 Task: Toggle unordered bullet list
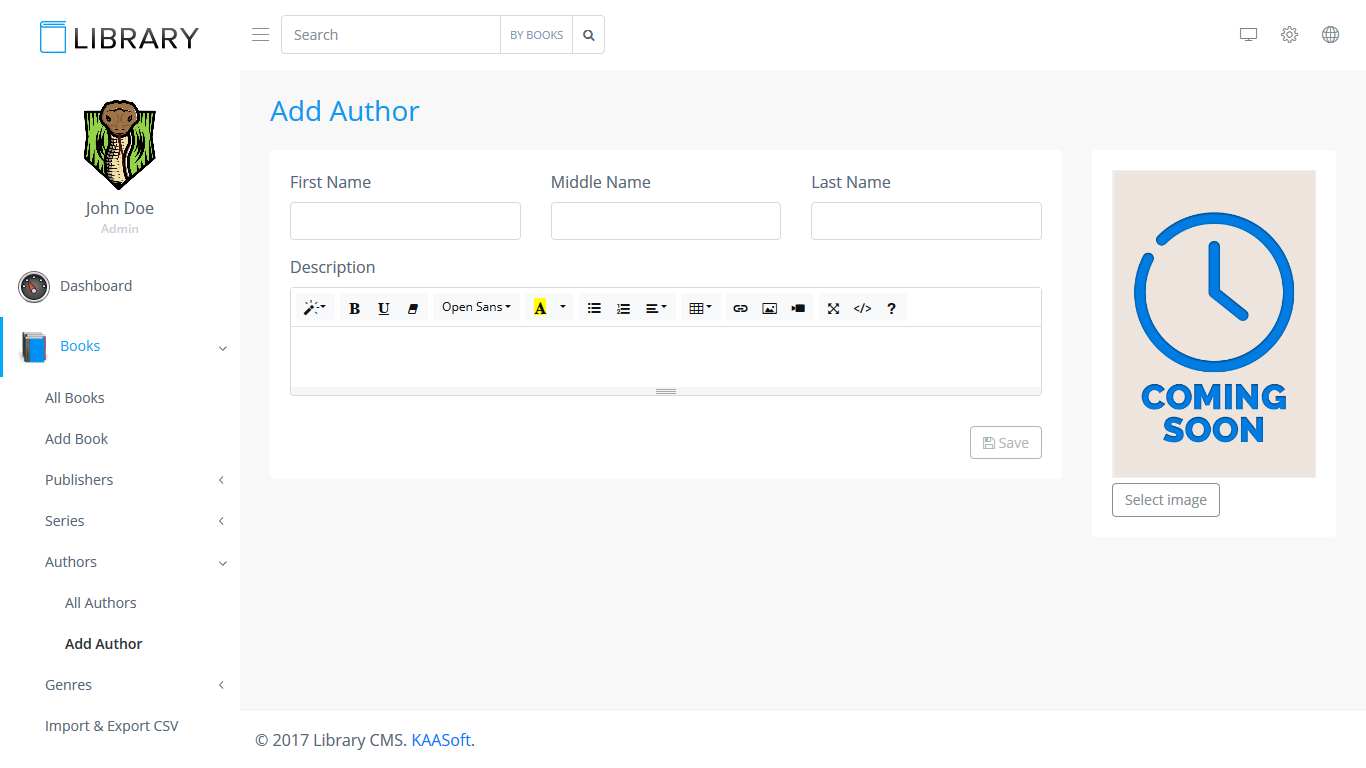(594, 308)
